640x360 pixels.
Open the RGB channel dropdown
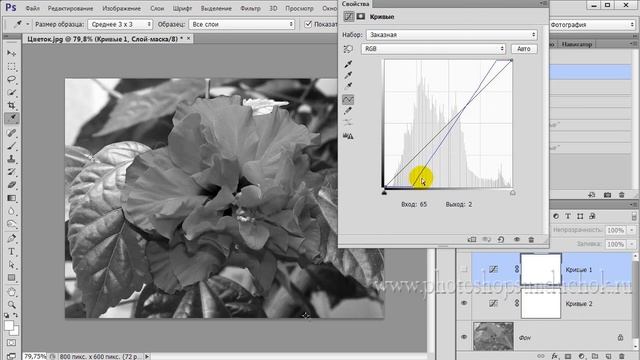click(x=433, y=49)
